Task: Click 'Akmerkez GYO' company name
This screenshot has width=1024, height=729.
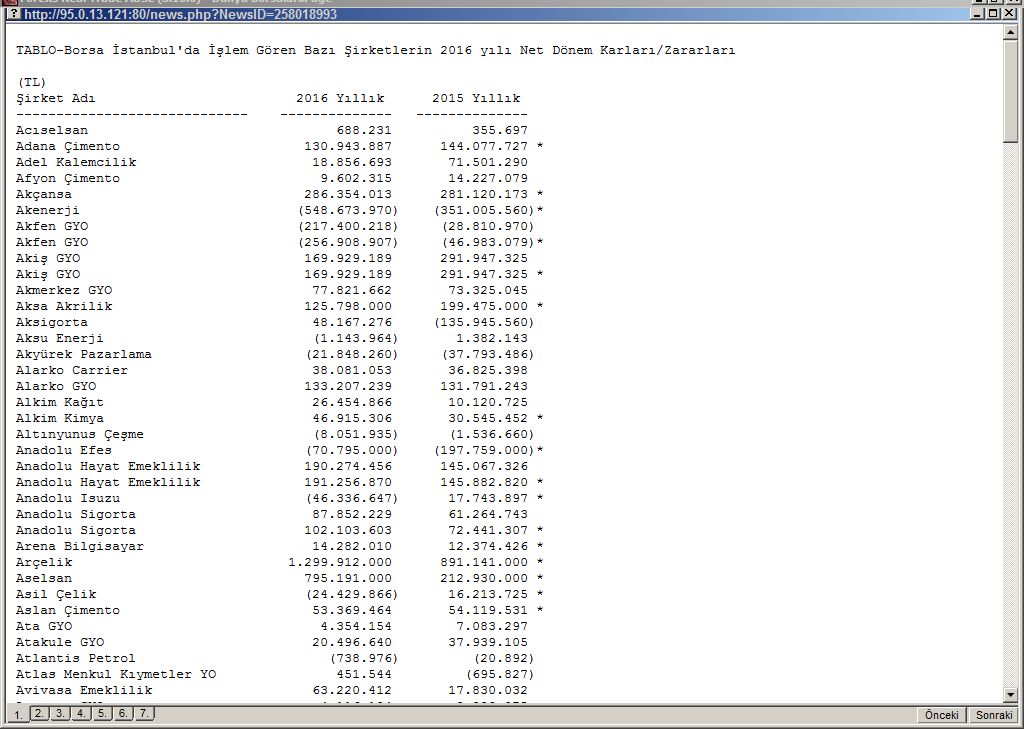Action: tap(64, 290)
